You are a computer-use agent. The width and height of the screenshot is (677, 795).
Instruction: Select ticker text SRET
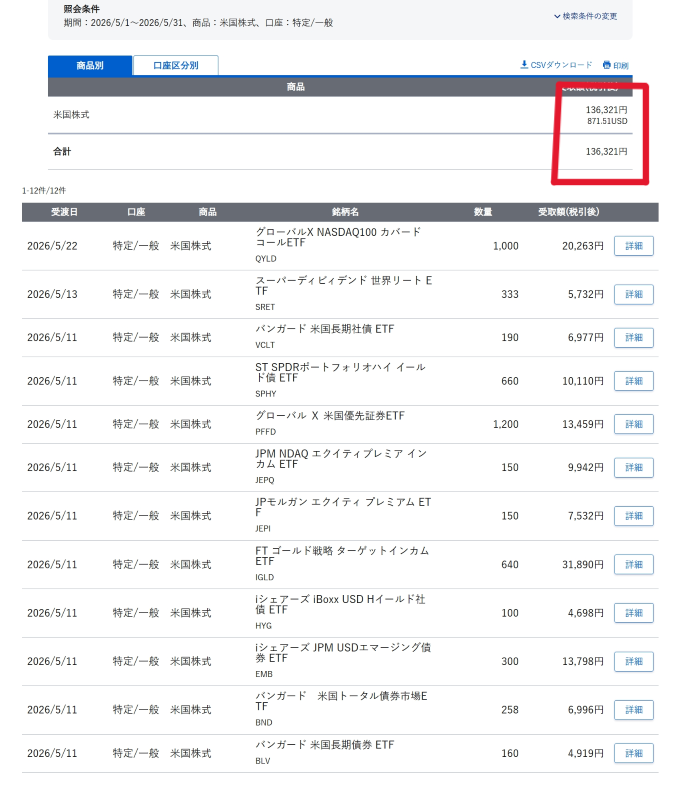pyautogui.click(x=265, y=307)
